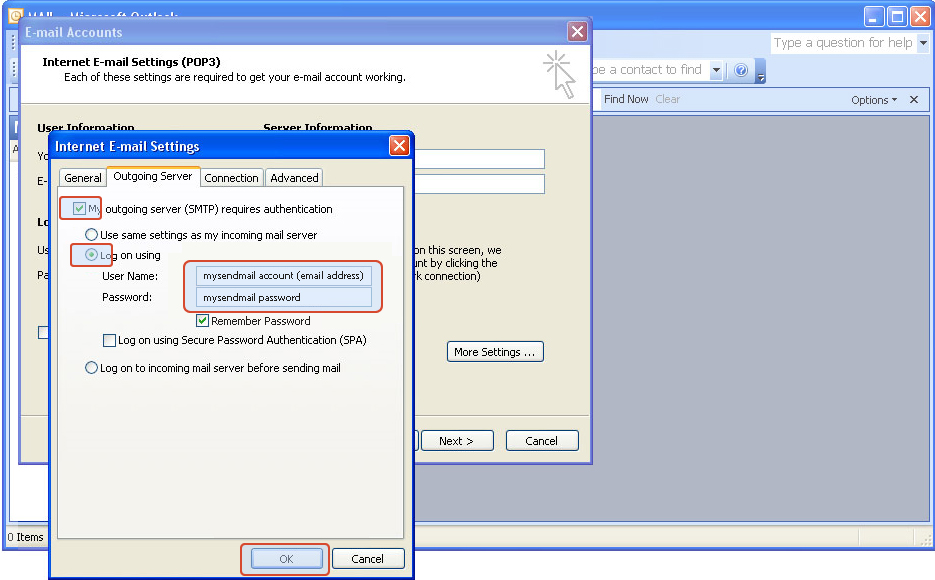Maximize the Outlook main window

pos(897,16)
